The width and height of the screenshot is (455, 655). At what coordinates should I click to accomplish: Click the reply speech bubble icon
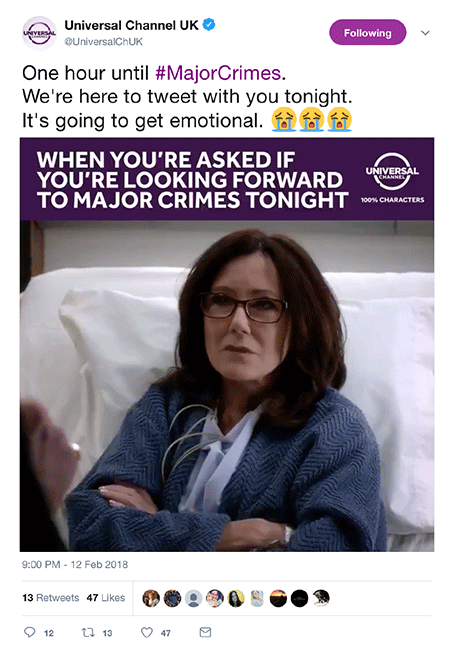pyautogui.click(x=30, y=632)
